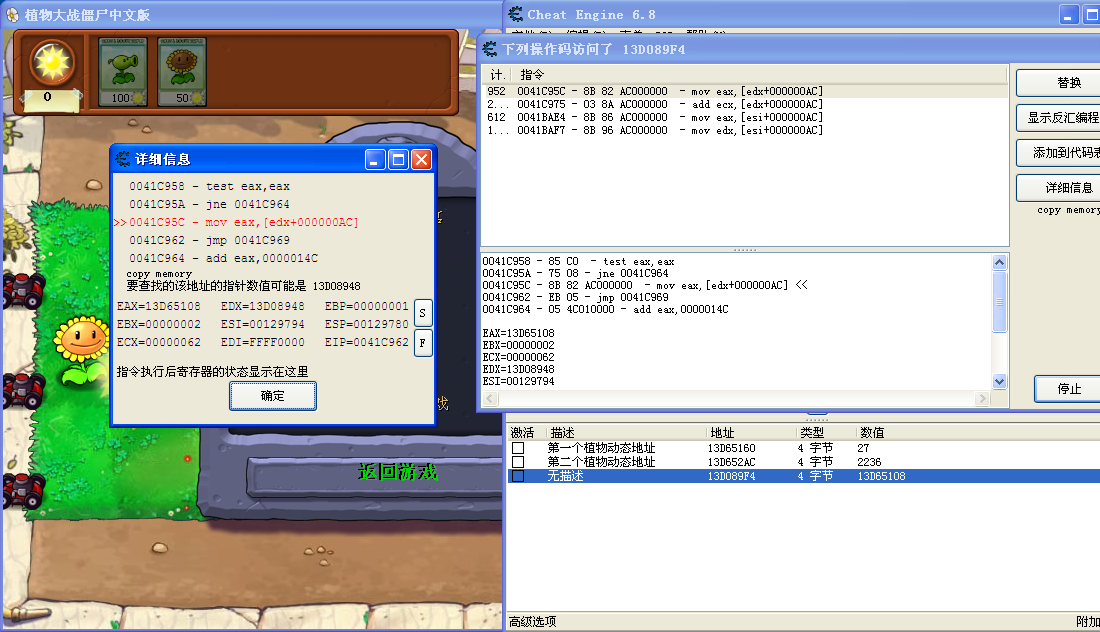
Task: Select the Peashooter seed packet costing 100
Action: (123, 72)
